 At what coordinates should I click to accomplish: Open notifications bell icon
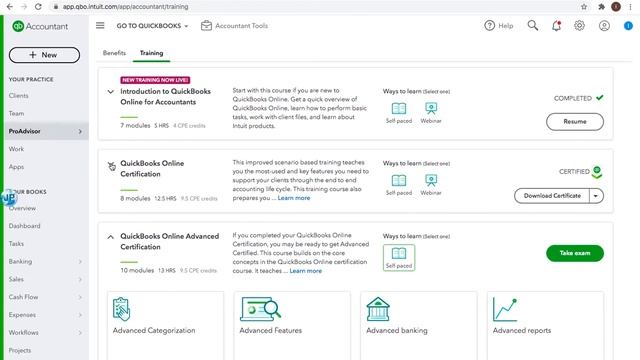(556, 26)
